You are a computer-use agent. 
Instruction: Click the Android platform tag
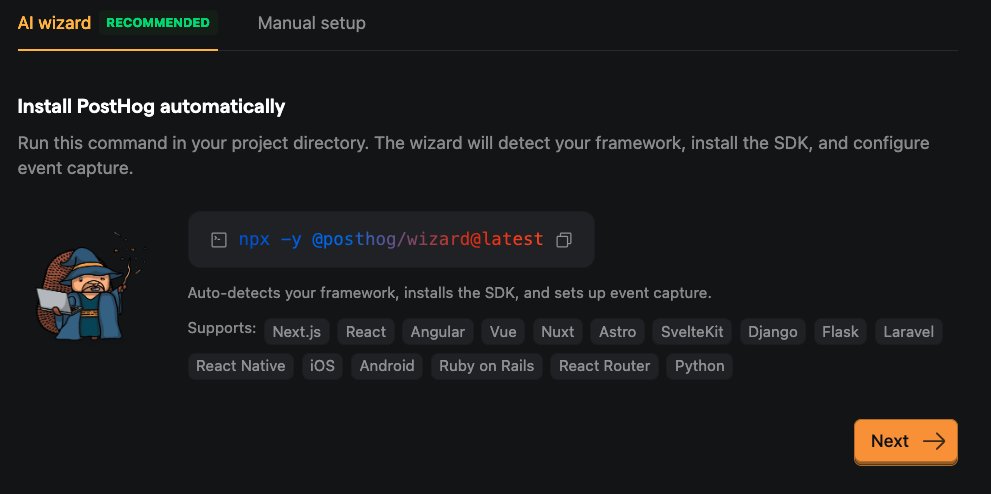coord(387,366)
